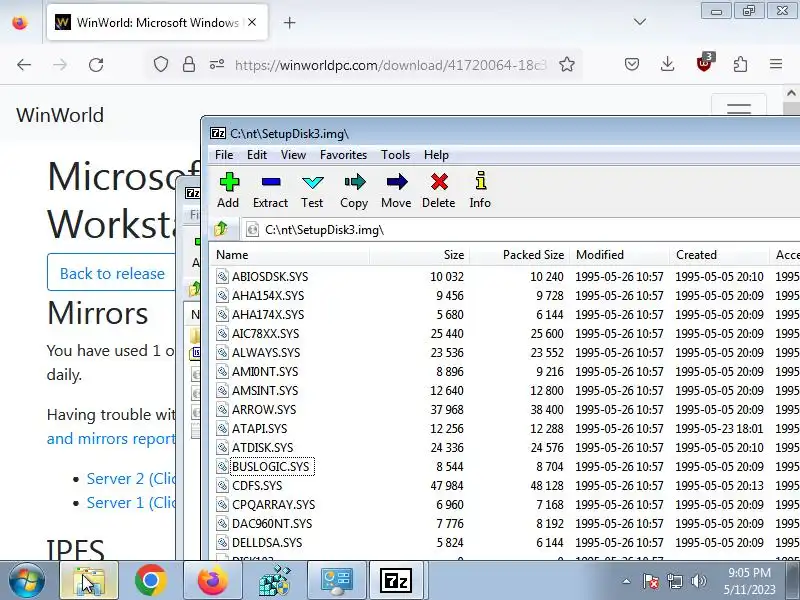
Task: Click the Move toolbar button
Action: 396,190
